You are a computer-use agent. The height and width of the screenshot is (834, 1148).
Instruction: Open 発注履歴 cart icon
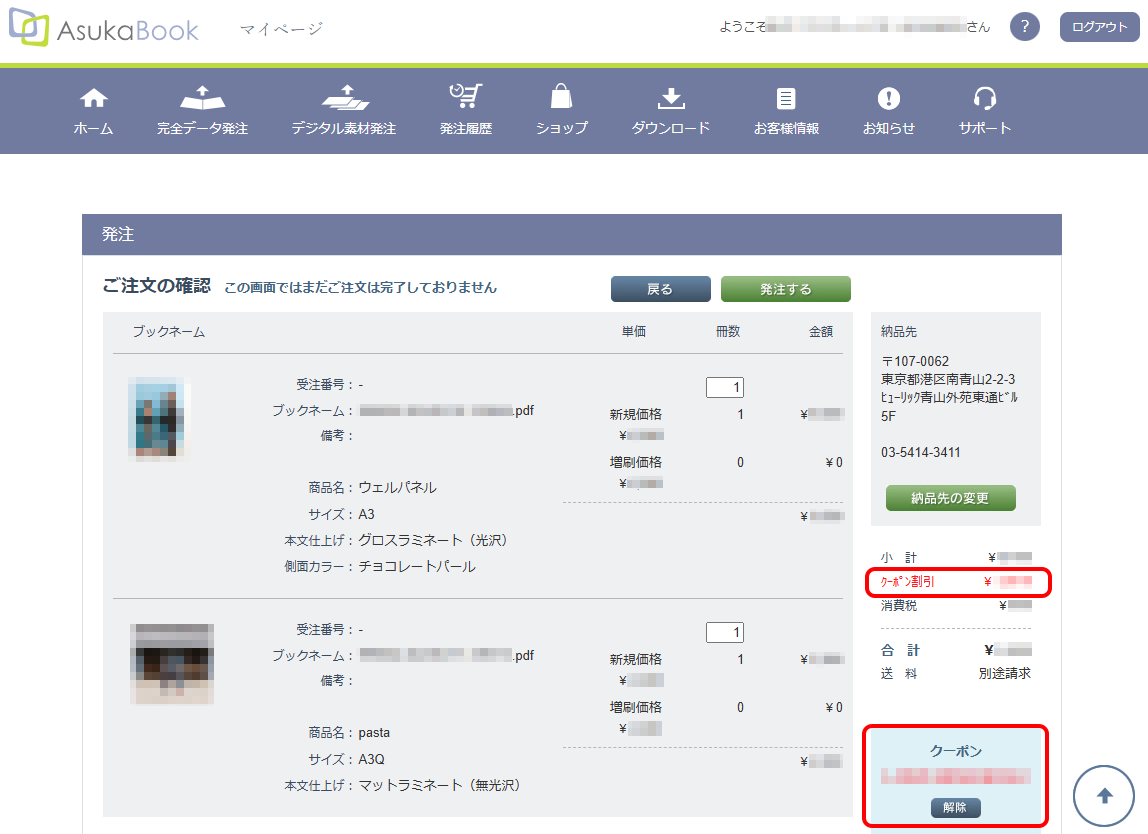(x=466, y=96)
